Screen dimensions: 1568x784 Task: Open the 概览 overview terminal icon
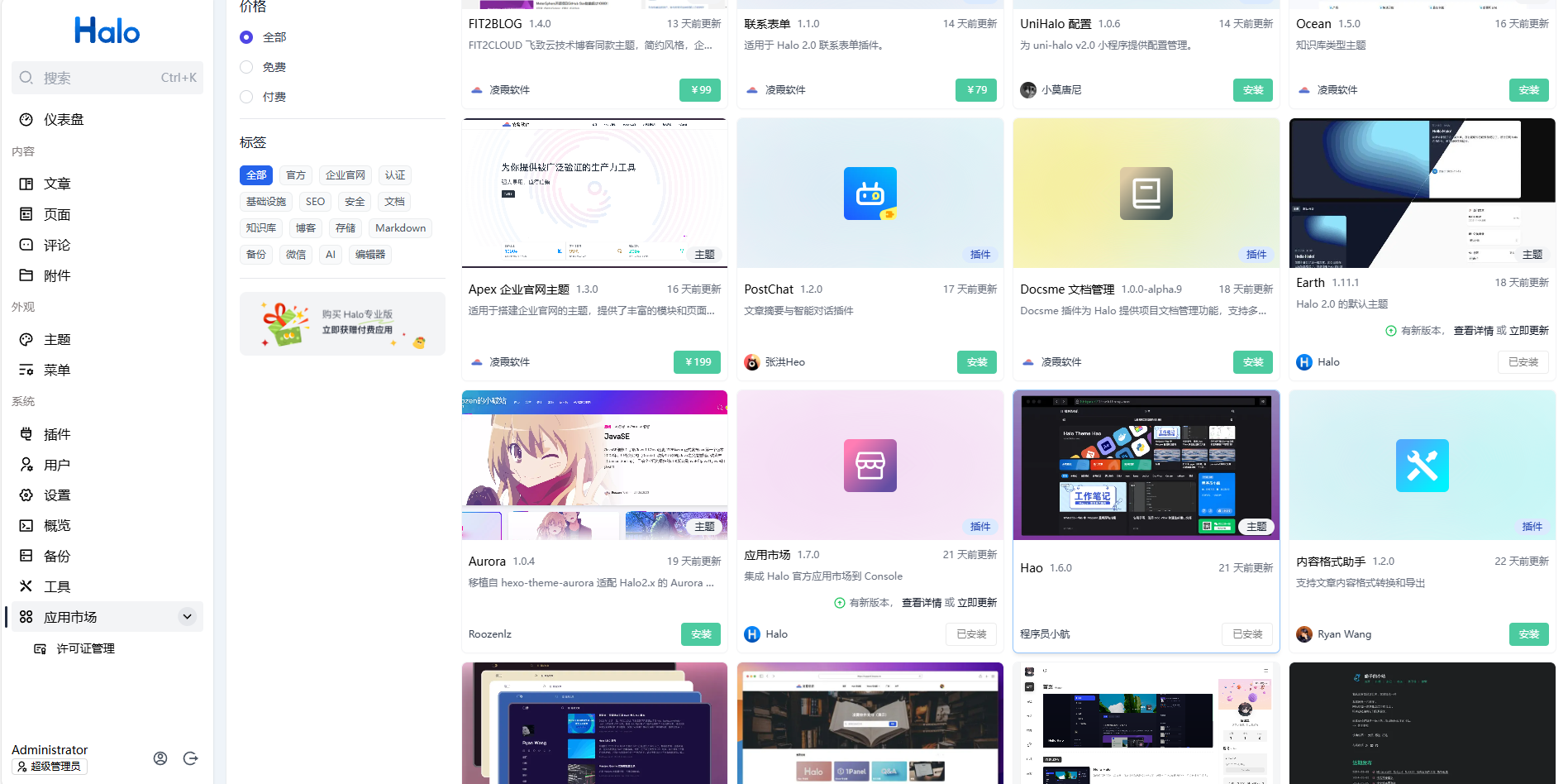point(26,525)
